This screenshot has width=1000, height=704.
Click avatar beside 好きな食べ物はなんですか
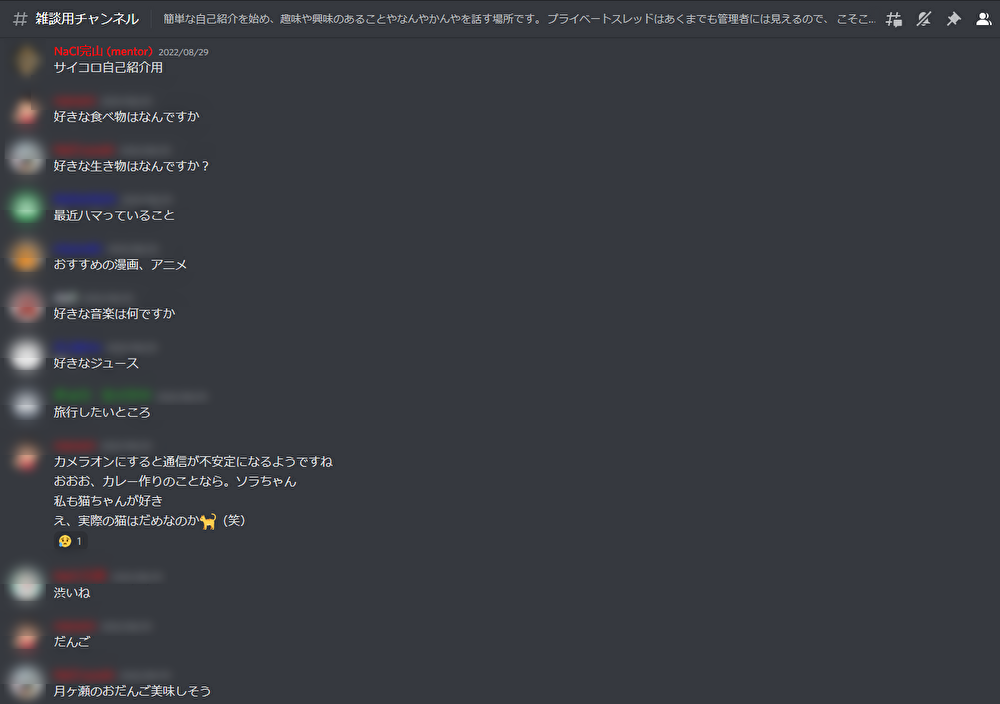coord(26,111)
